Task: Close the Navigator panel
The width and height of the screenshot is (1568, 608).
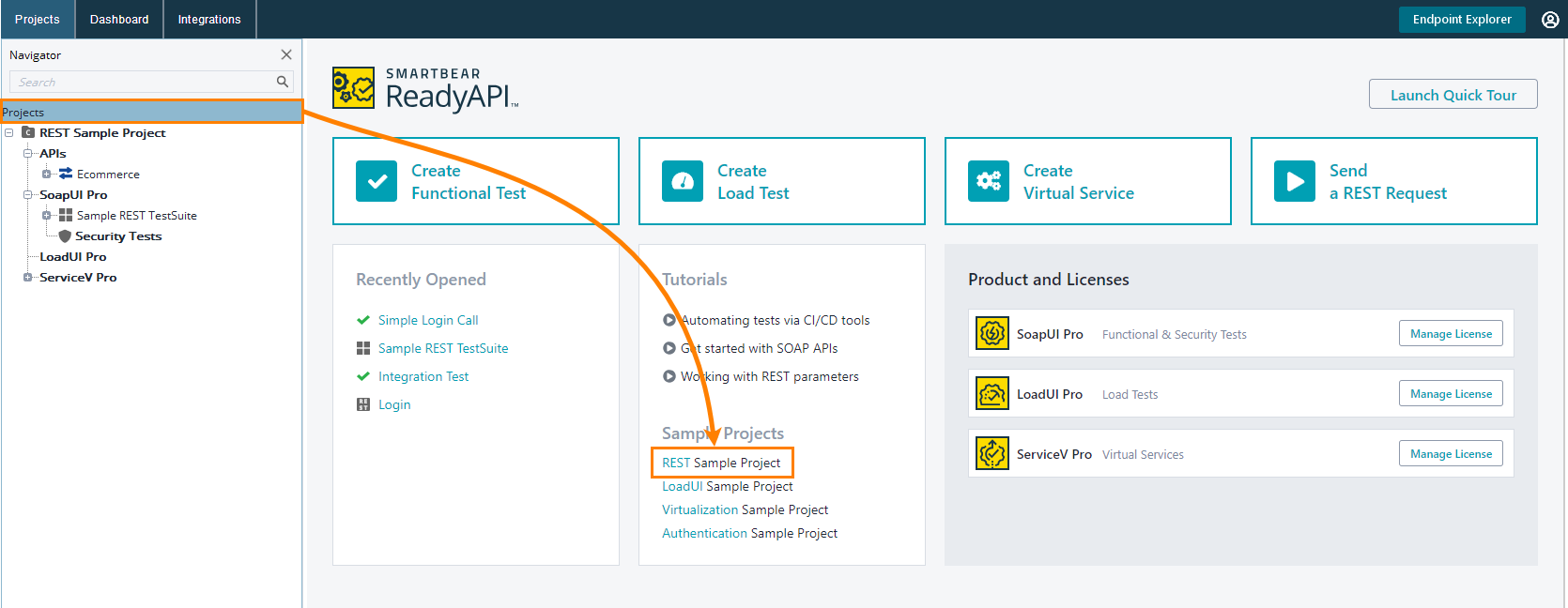Action: click(286, 54)
